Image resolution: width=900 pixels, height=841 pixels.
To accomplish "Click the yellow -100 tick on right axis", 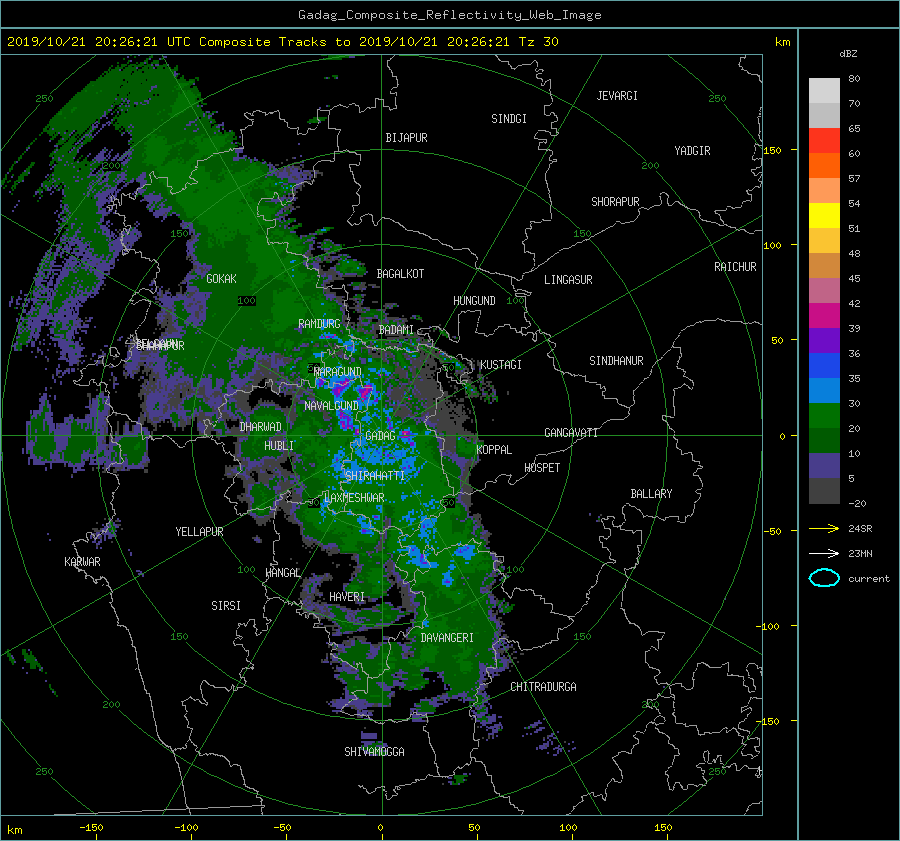I will click(x=767, y=626).
